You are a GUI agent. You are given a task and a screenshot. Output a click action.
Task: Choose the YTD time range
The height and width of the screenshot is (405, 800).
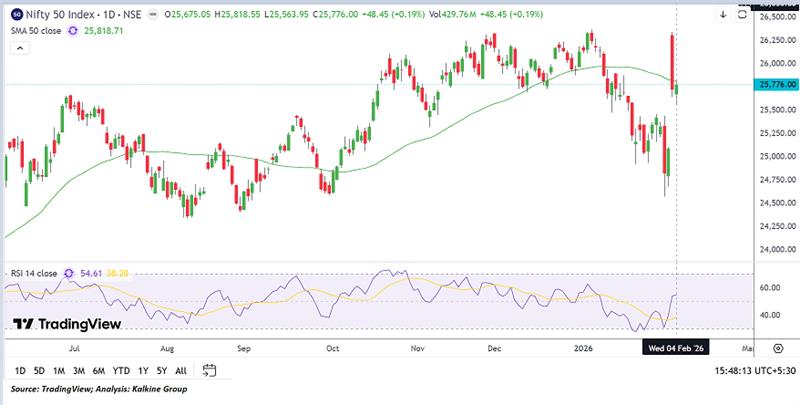[122, 371]
